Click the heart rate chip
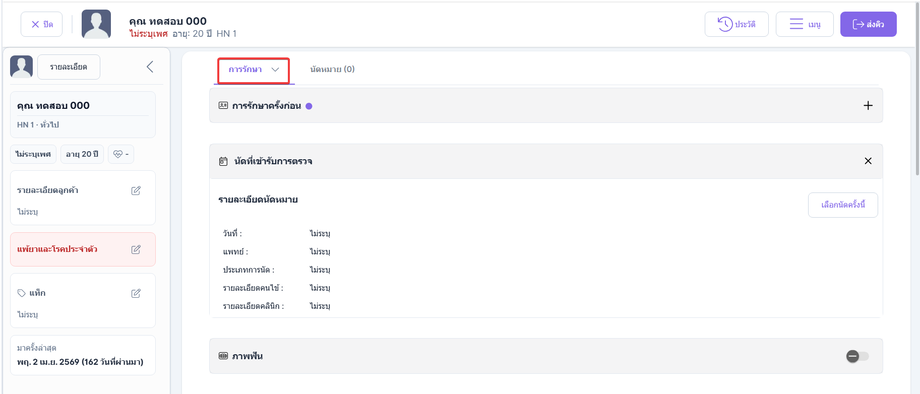 121,154
